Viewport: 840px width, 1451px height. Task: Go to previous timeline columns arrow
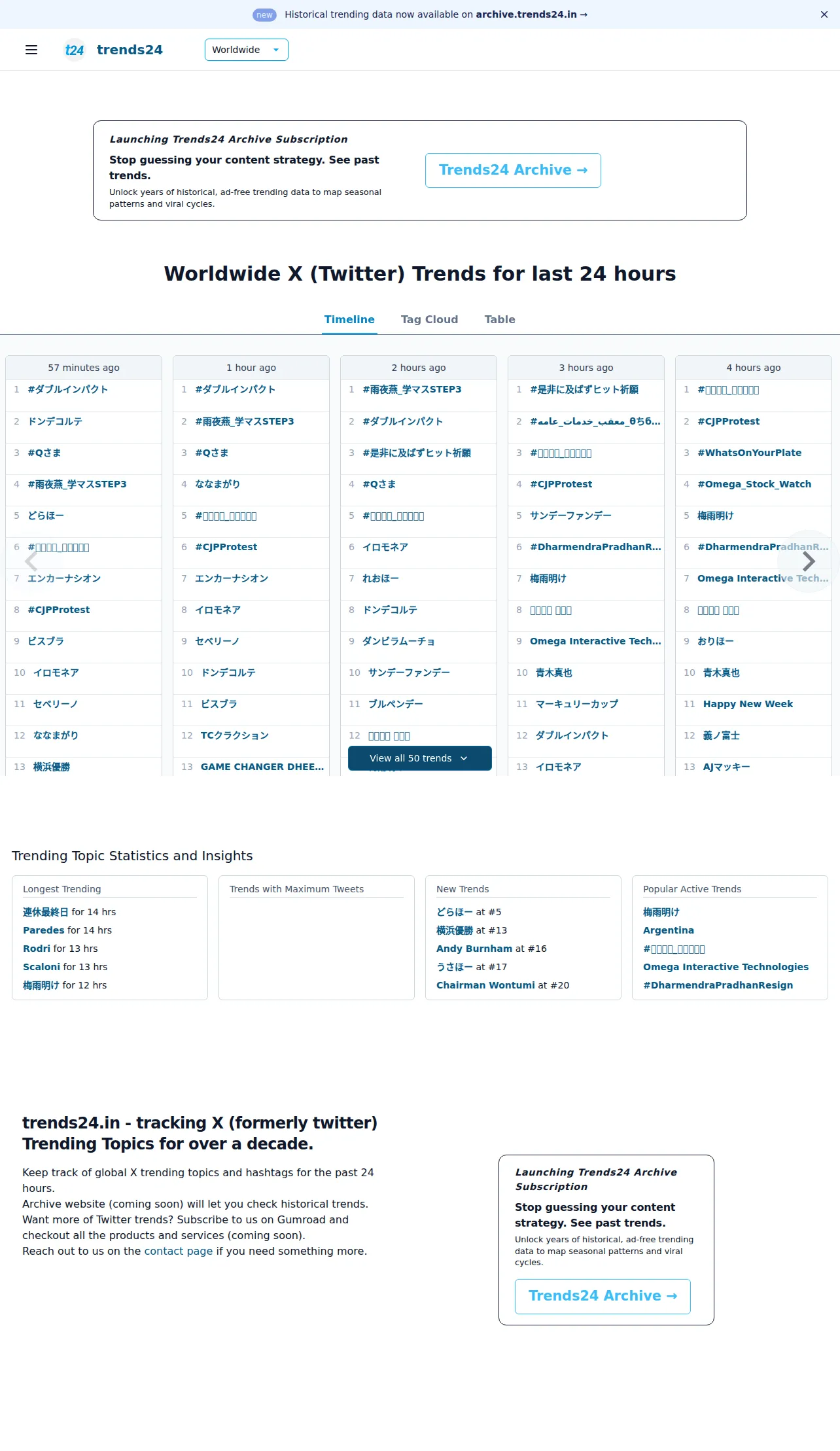pyautogui.click(x=31, y=561)
